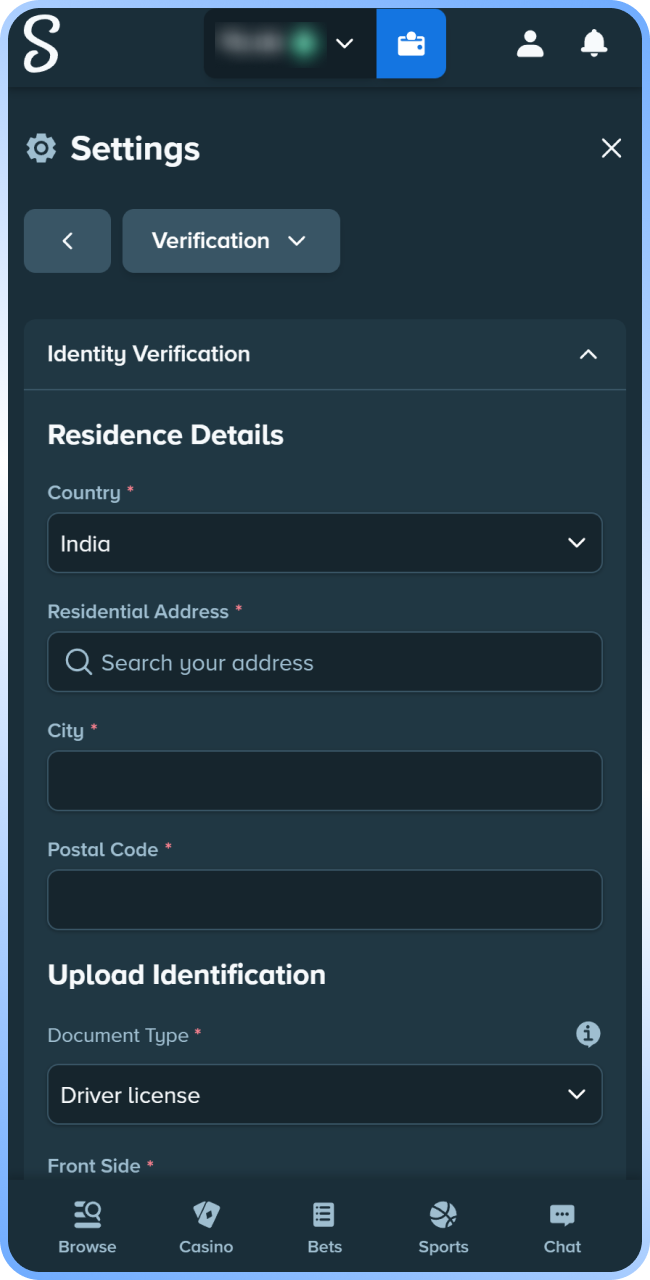The image size is (650, 1280).
Task: Click the Upload Identification heading
Action: 187,975
